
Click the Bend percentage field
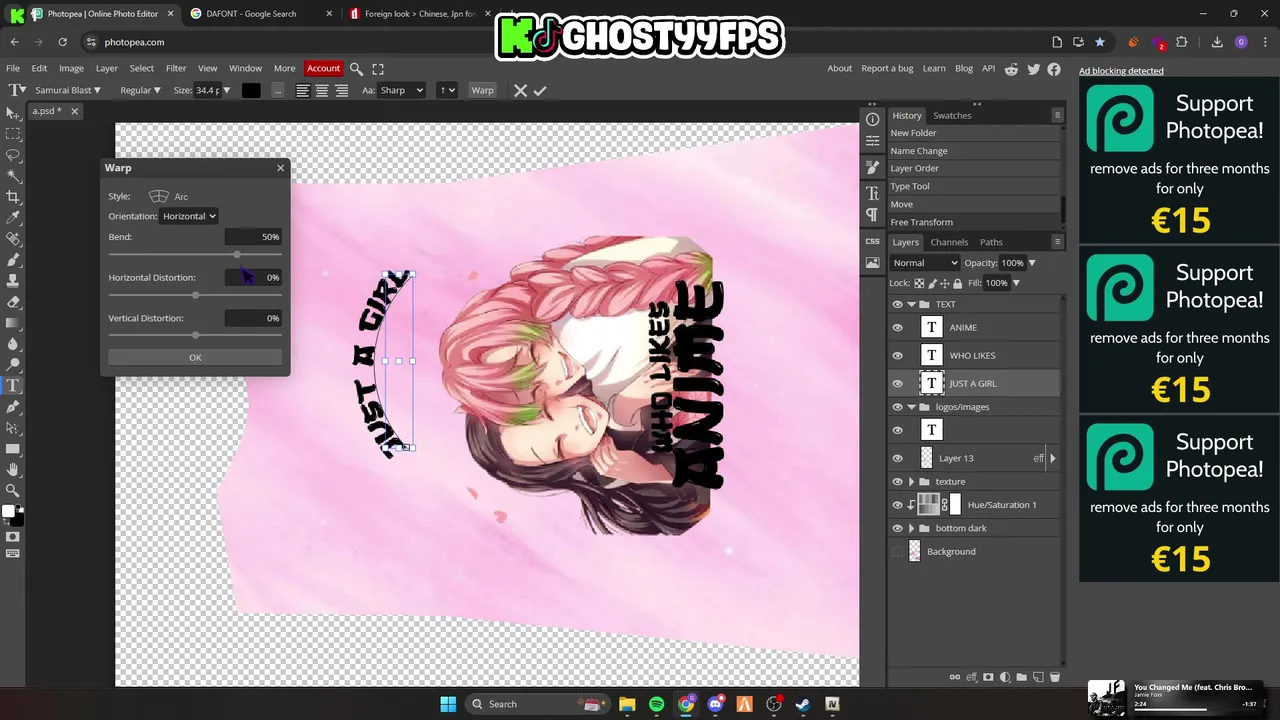[x=253, y=237]
